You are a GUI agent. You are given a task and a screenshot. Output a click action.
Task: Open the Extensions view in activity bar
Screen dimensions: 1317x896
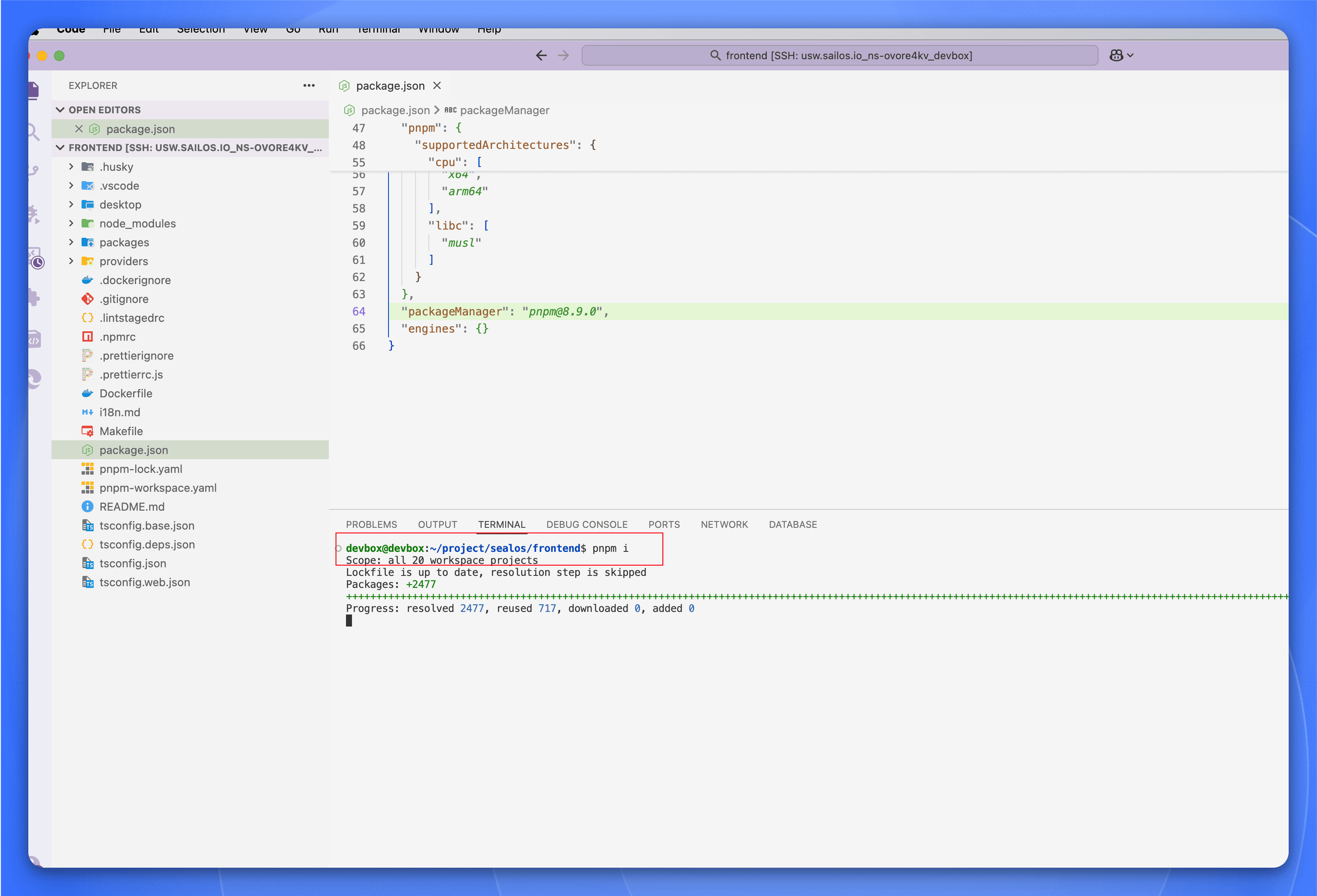[x=34, y=298]
